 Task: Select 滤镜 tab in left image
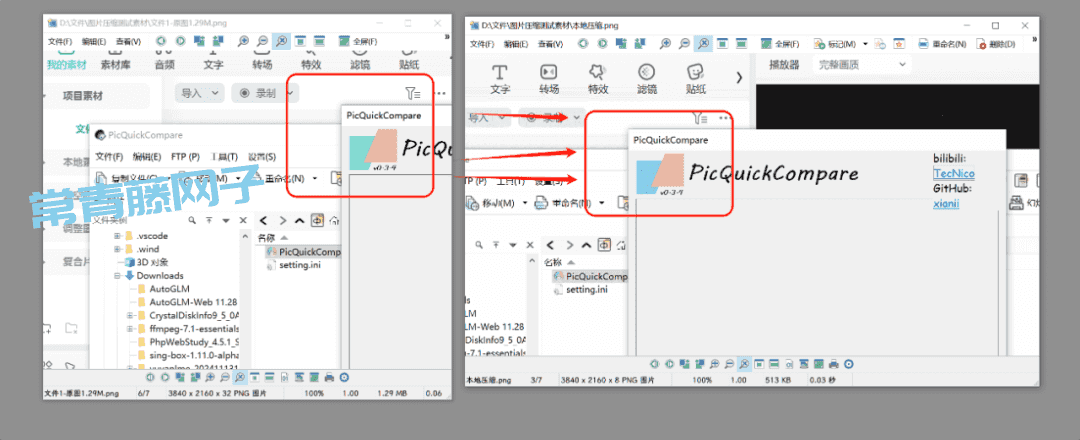tap(360, 65)
